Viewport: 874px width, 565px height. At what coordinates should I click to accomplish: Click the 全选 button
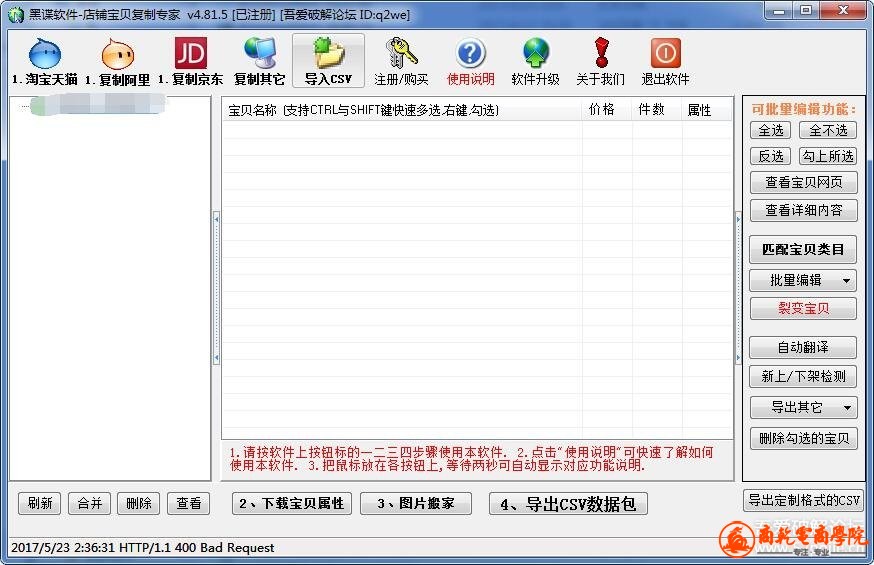point(771,131)
